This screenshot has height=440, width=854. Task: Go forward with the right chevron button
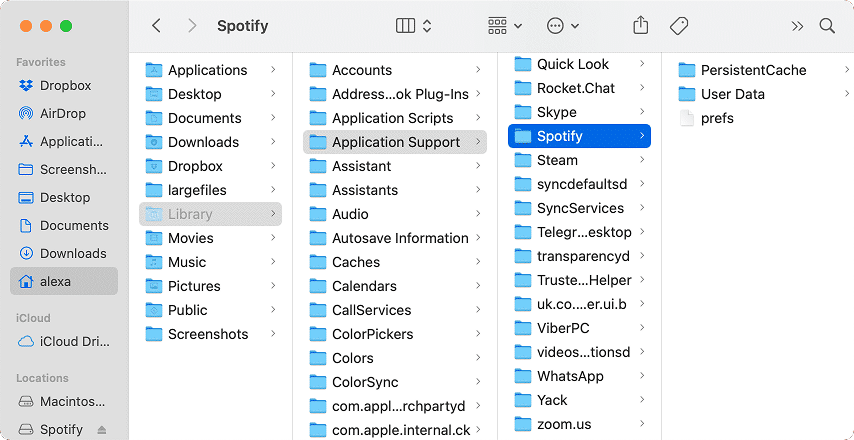point(192,26)
